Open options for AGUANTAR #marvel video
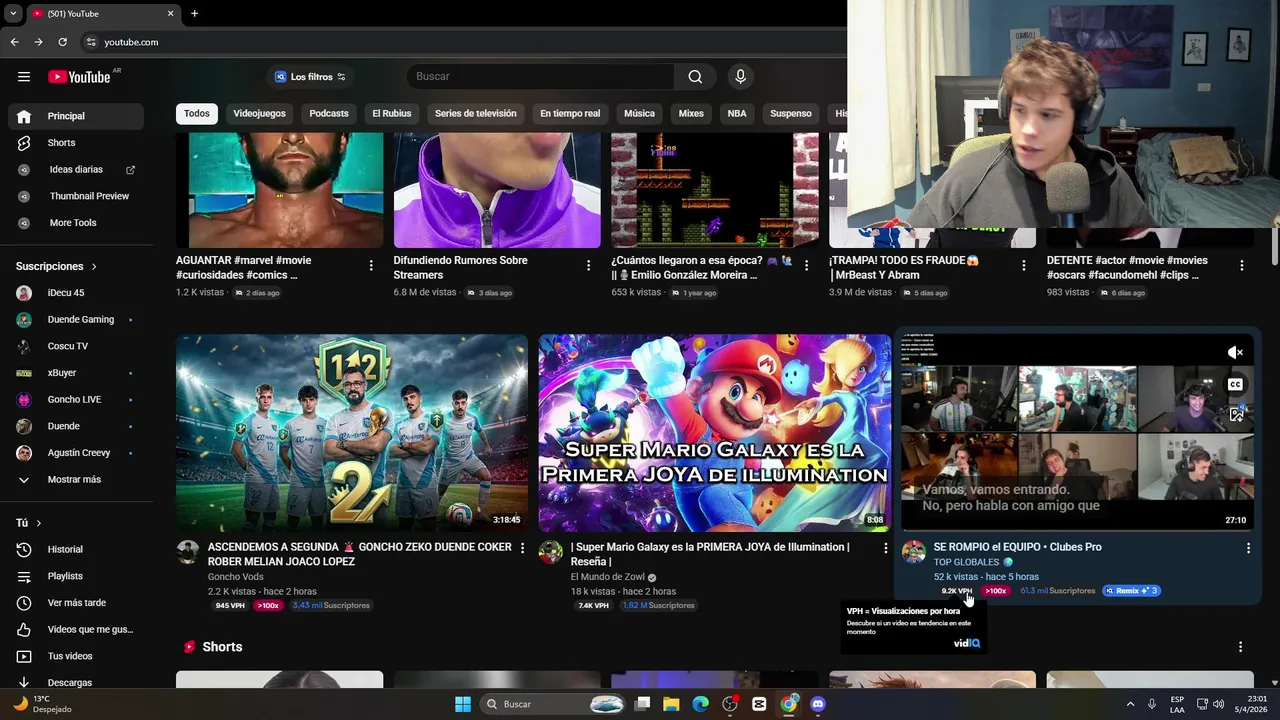Viewport: 1280px width, 720px height. [371, 265]
